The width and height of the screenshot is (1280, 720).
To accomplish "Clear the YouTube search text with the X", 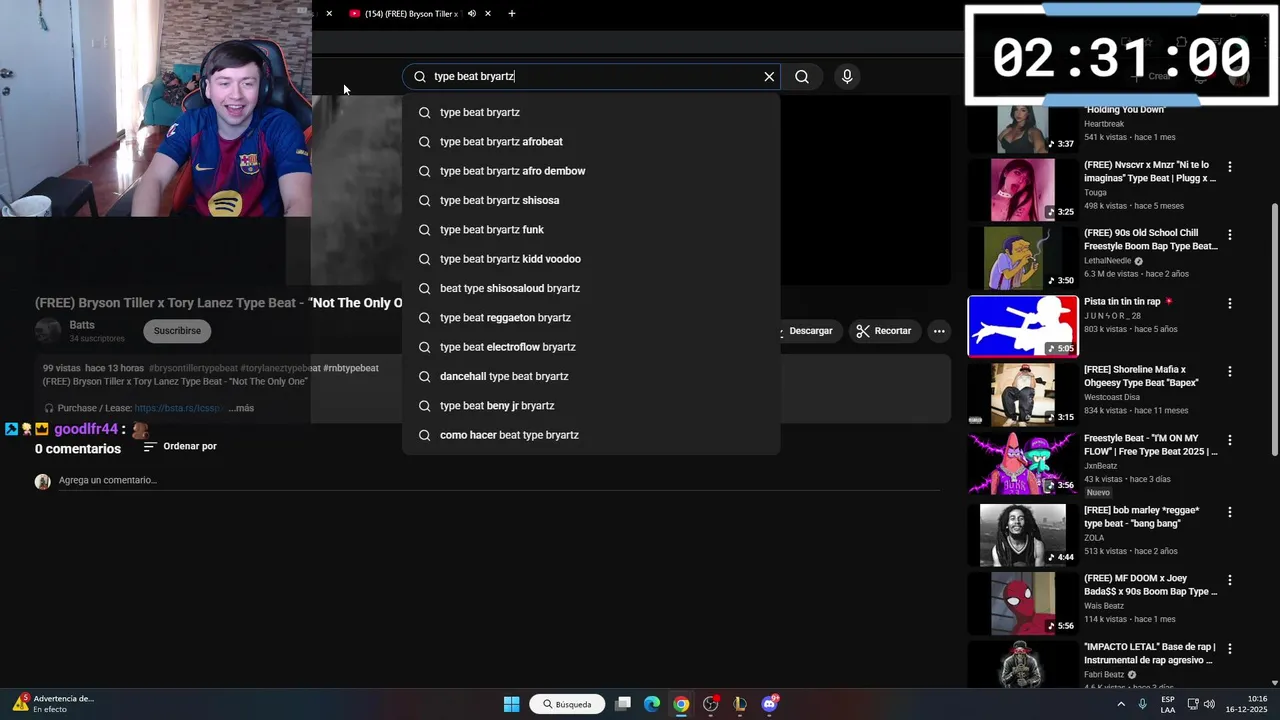I will pyautogui.click(x=769, y=77).
